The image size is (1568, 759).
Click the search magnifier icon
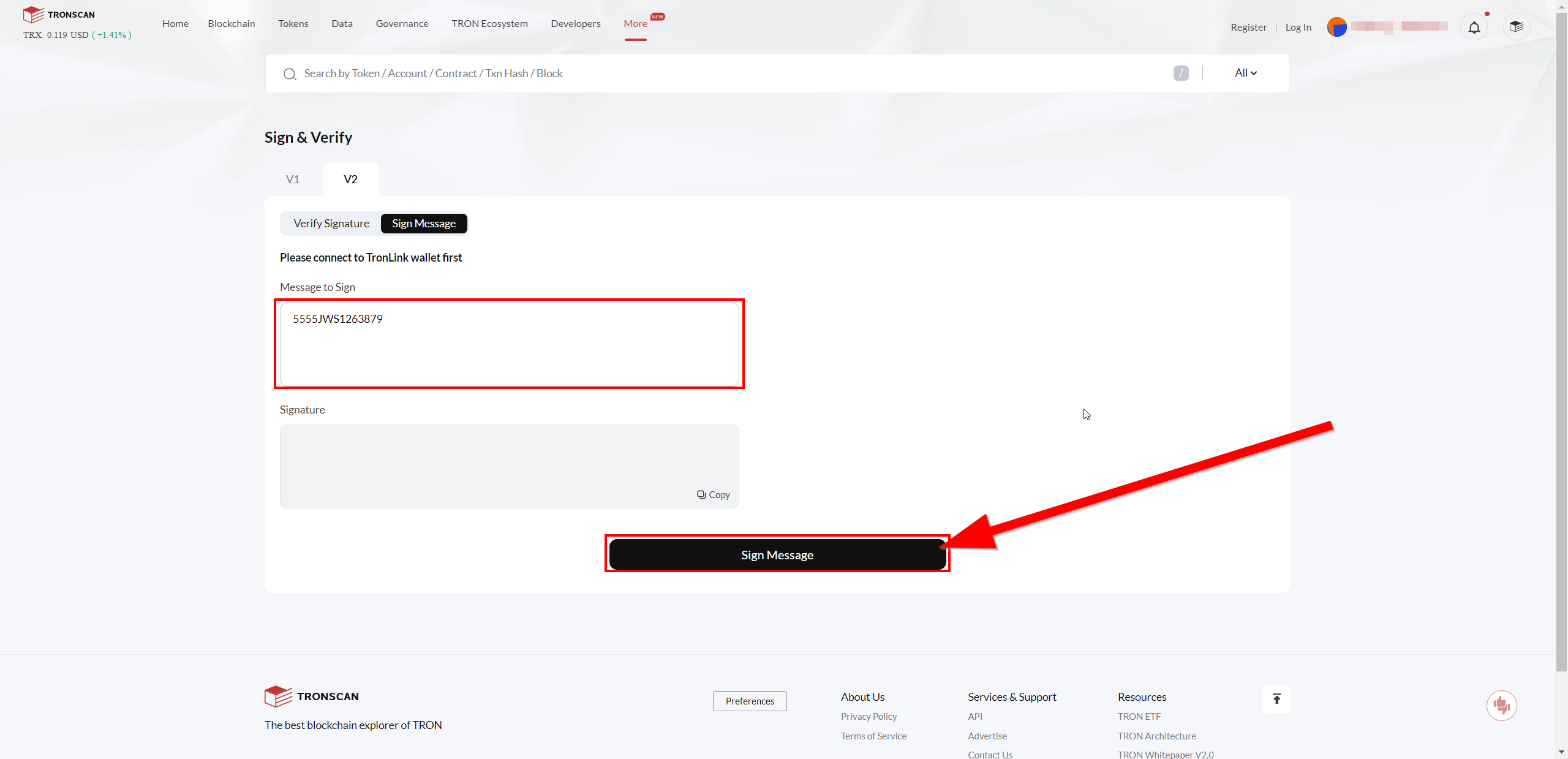[x=290, y=74]
